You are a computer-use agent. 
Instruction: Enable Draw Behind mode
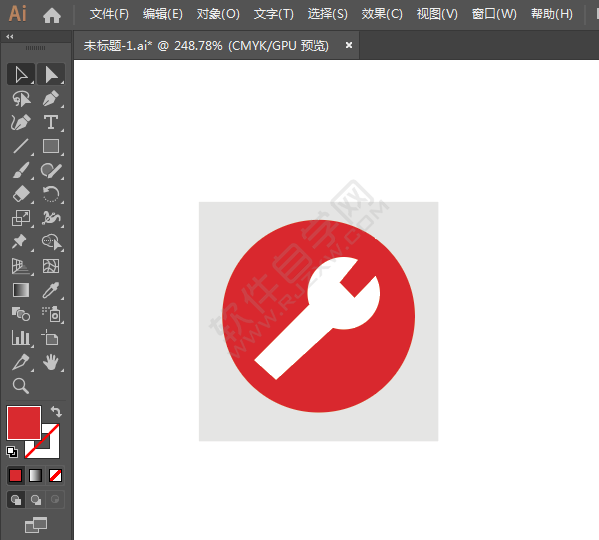click(x=36, y=500)
